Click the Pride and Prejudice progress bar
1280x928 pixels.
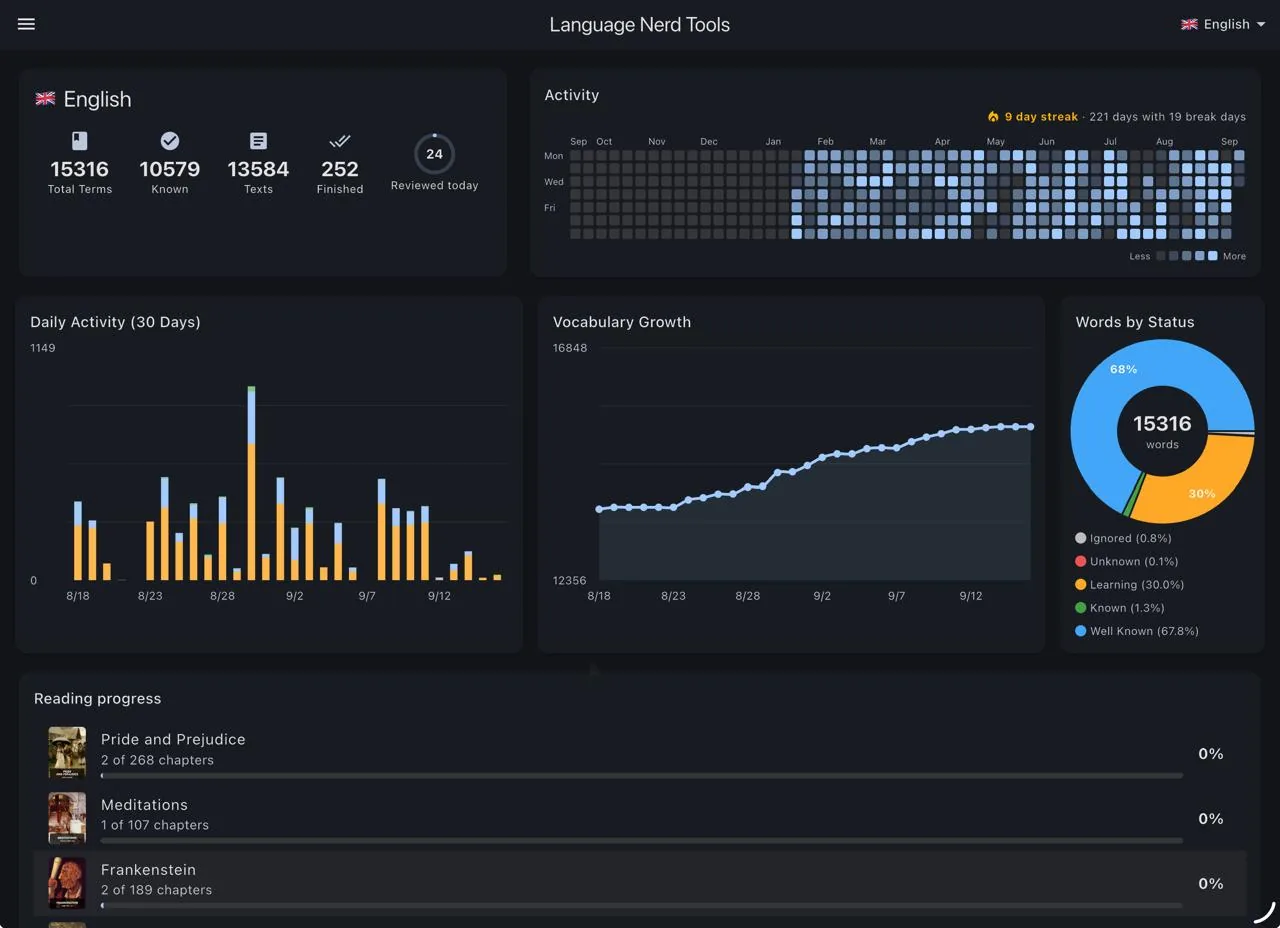tap(642, 775)
